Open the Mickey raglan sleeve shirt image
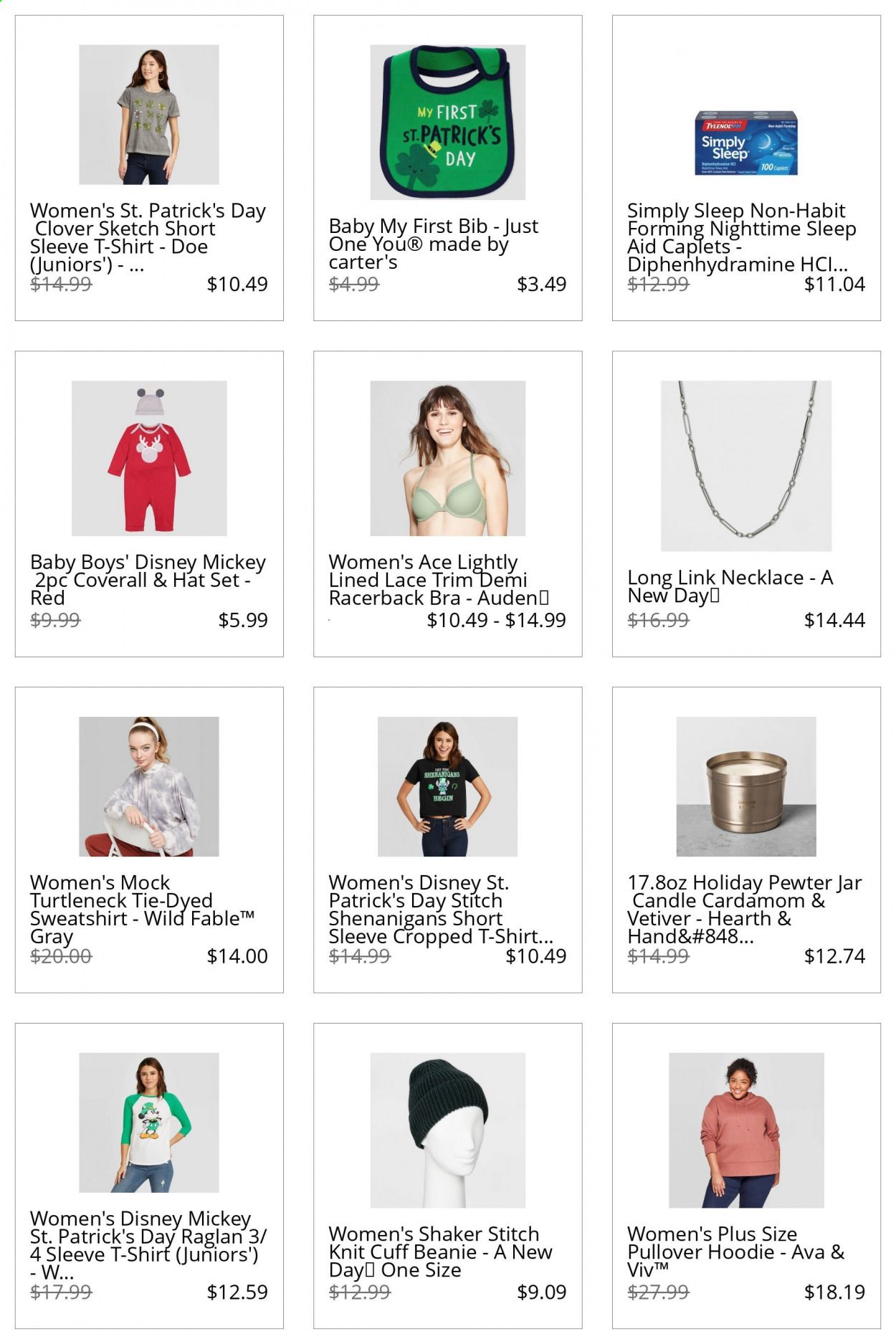This screenshot has width=896, height=1344. (148, 1123)
